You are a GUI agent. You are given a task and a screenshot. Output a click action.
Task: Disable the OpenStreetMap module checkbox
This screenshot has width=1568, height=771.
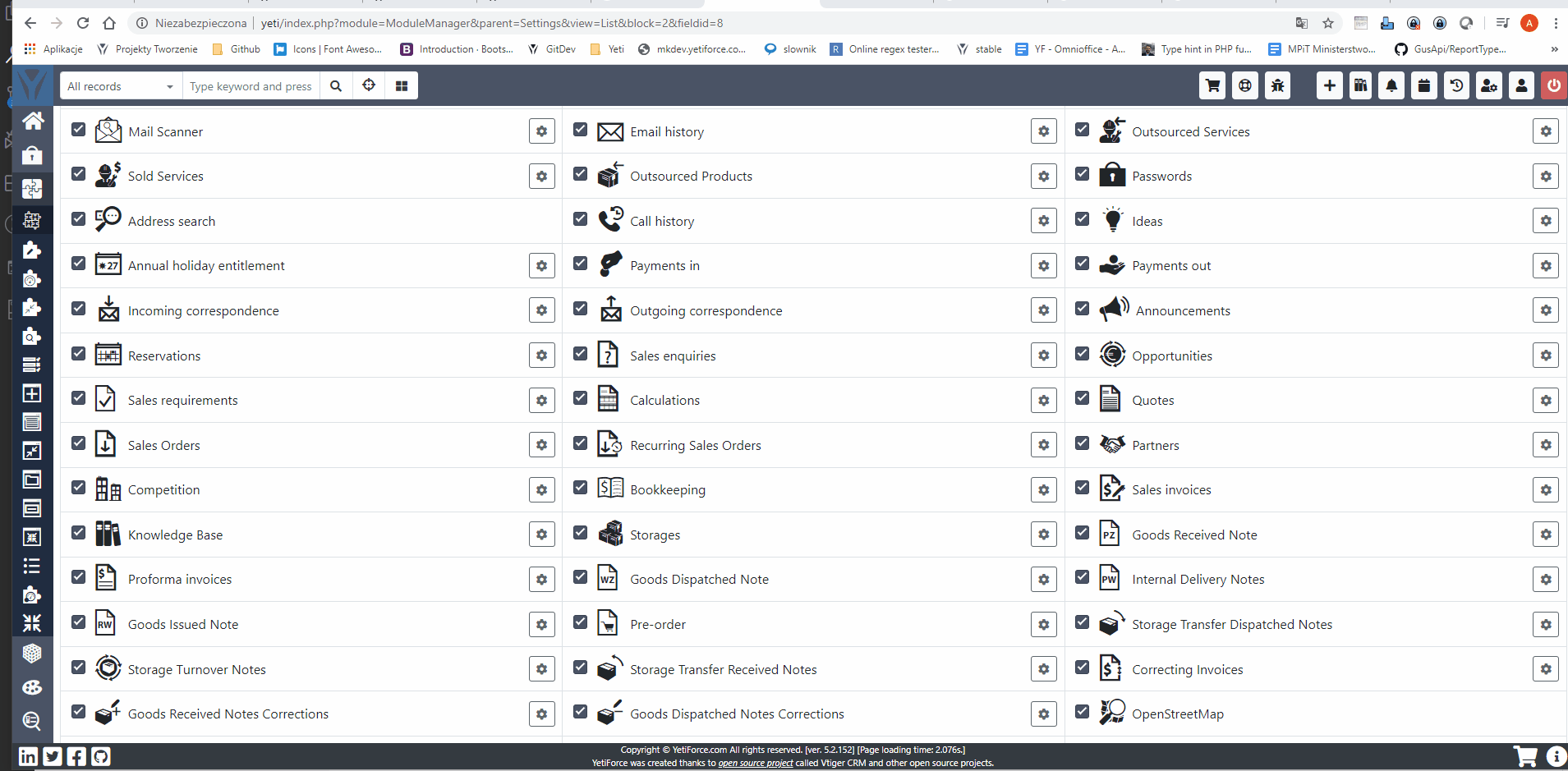click(1082, 711)
